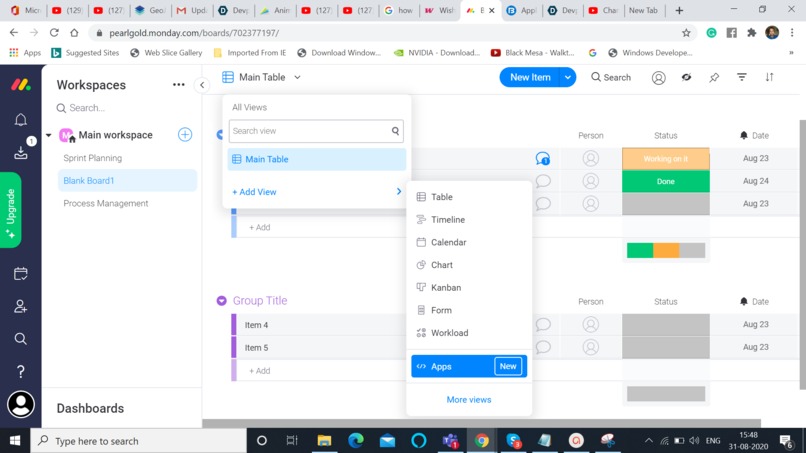Bookmark page with the star icon
Viewport: 806px width, 453px height.
686,33
